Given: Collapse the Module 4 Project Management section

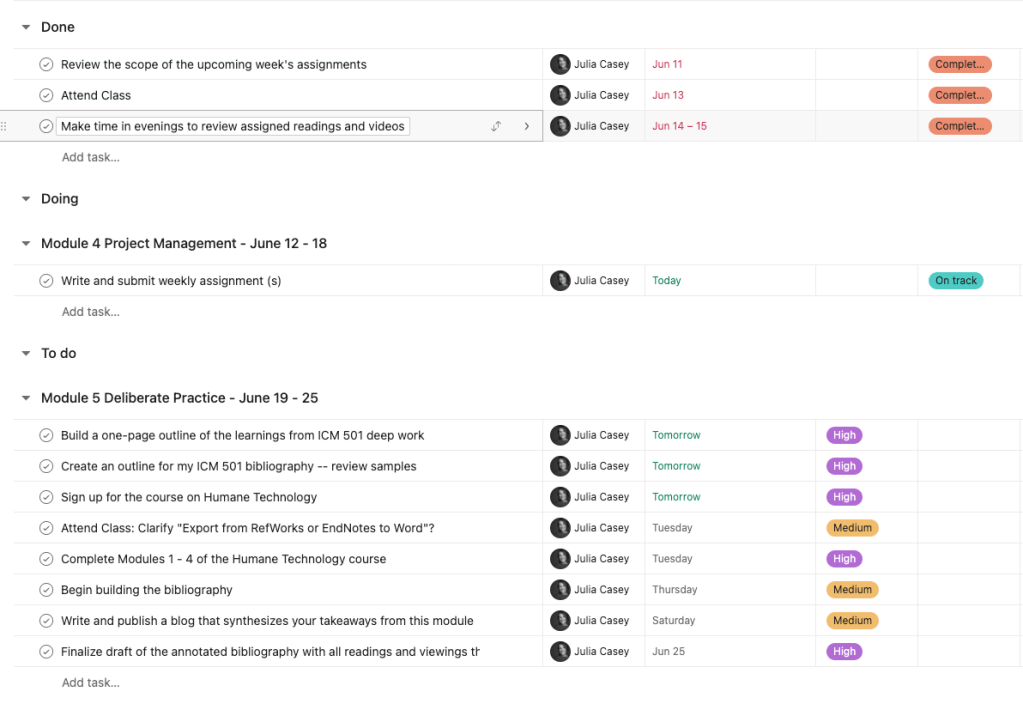Looking at the screenshot, I should point(26,244).
